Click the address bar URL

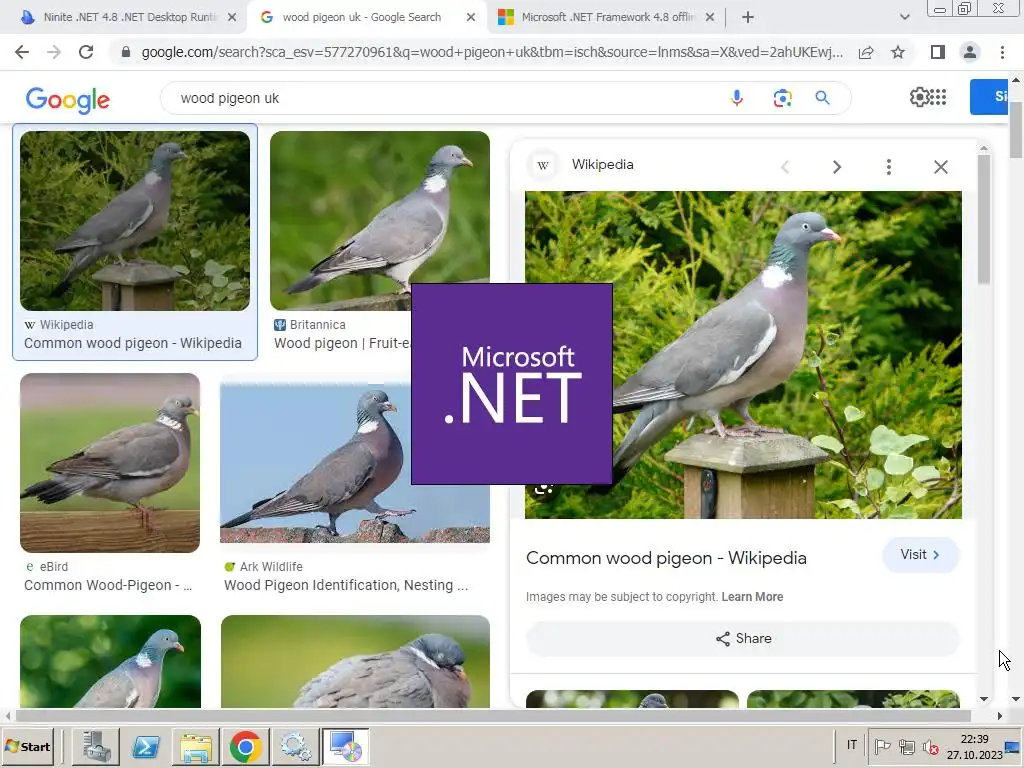pyautogui.click(x=491, y=52)
